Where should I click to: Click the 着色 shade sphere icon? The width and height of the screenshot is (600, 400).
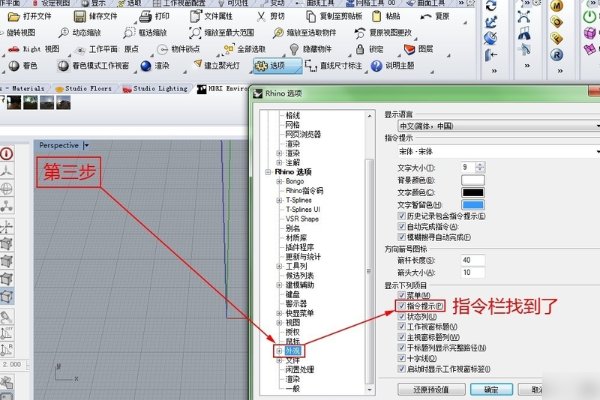click(x=14, y=66)
